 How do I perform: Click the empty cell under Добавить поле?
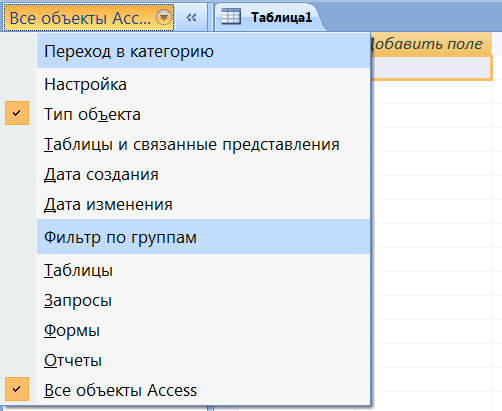(431, 68)
